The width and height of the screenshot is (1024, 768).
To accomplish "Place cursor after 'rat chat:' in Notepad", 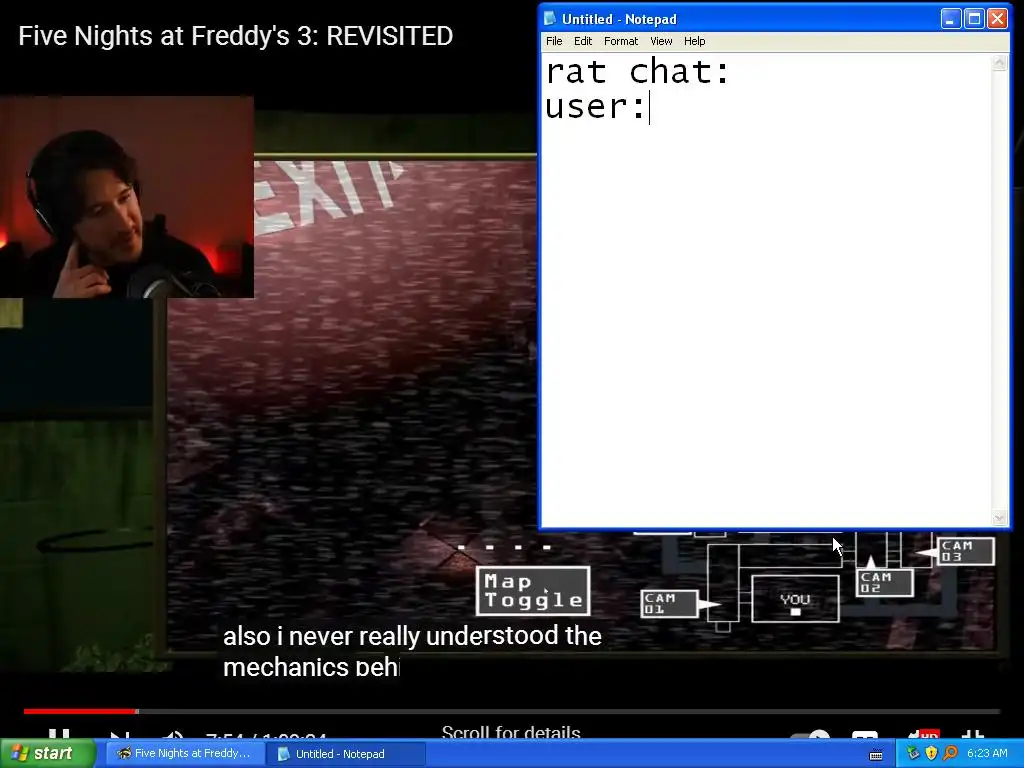I will click(730, 72).
